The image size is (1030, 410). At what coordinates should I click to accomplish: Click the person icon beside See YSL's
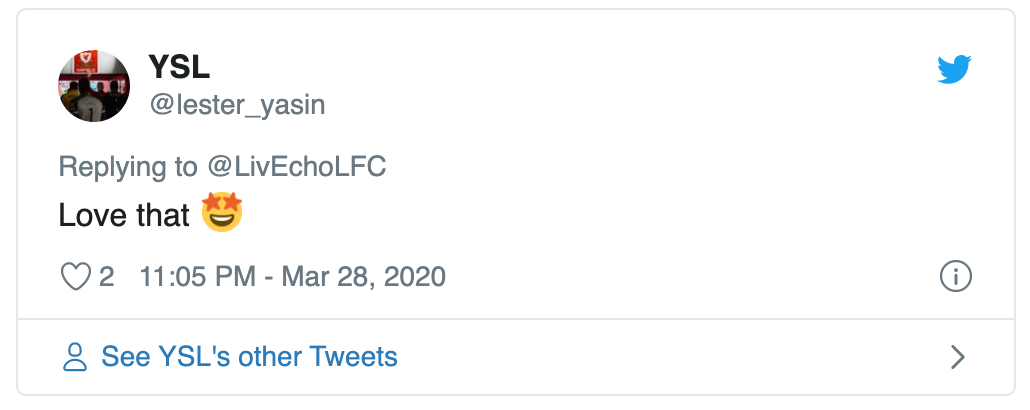pos(75,357)
